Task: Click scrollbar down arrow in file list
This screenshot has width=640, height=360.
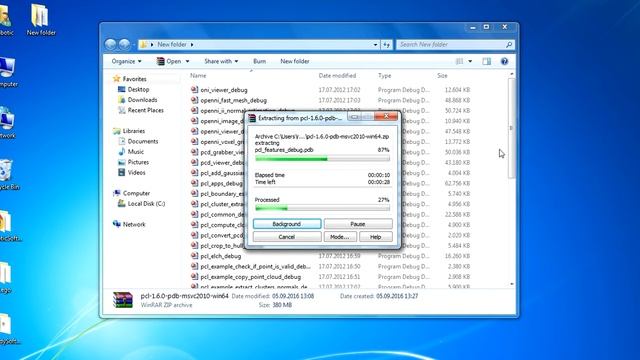Action: pos(512,284)
